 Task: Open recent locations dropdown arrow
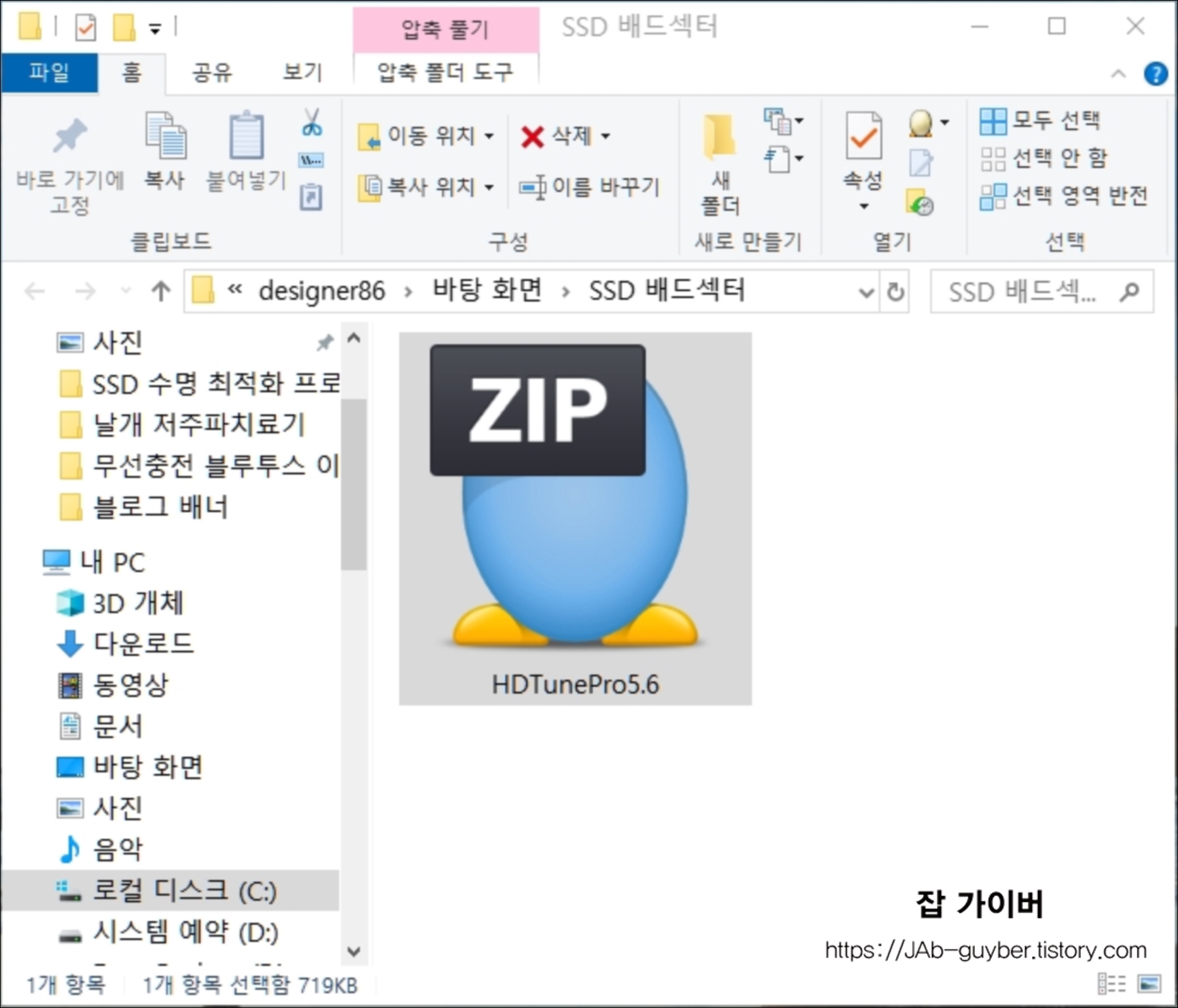[126, 290]
